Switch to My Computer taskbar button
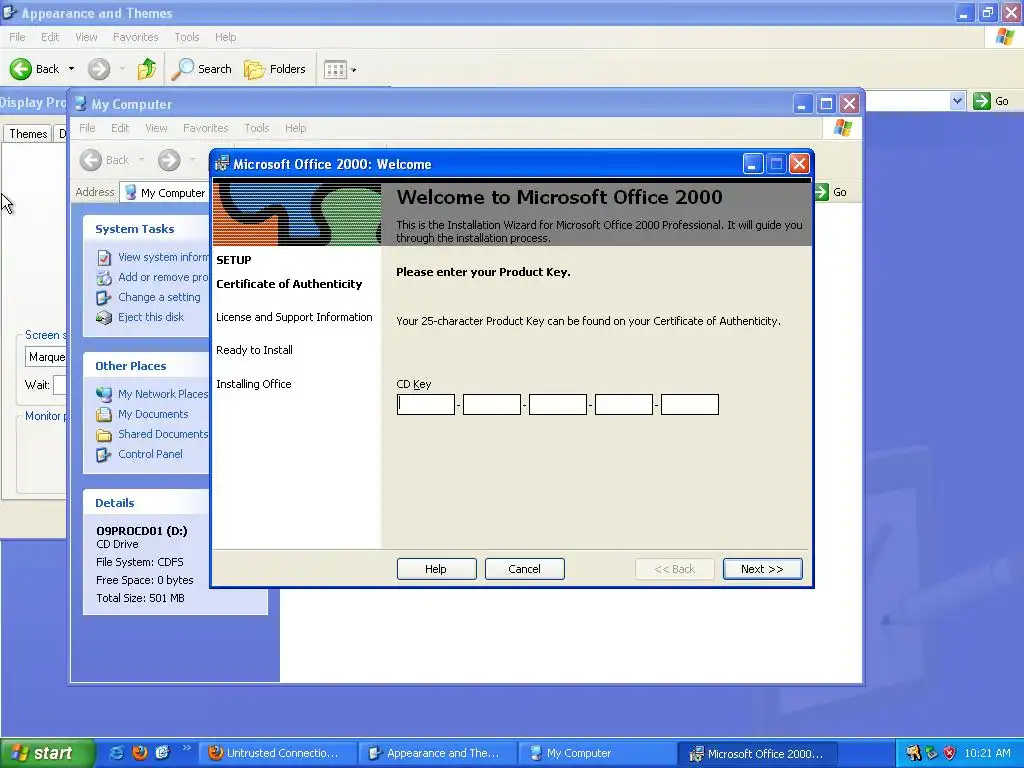 (599, 753)
